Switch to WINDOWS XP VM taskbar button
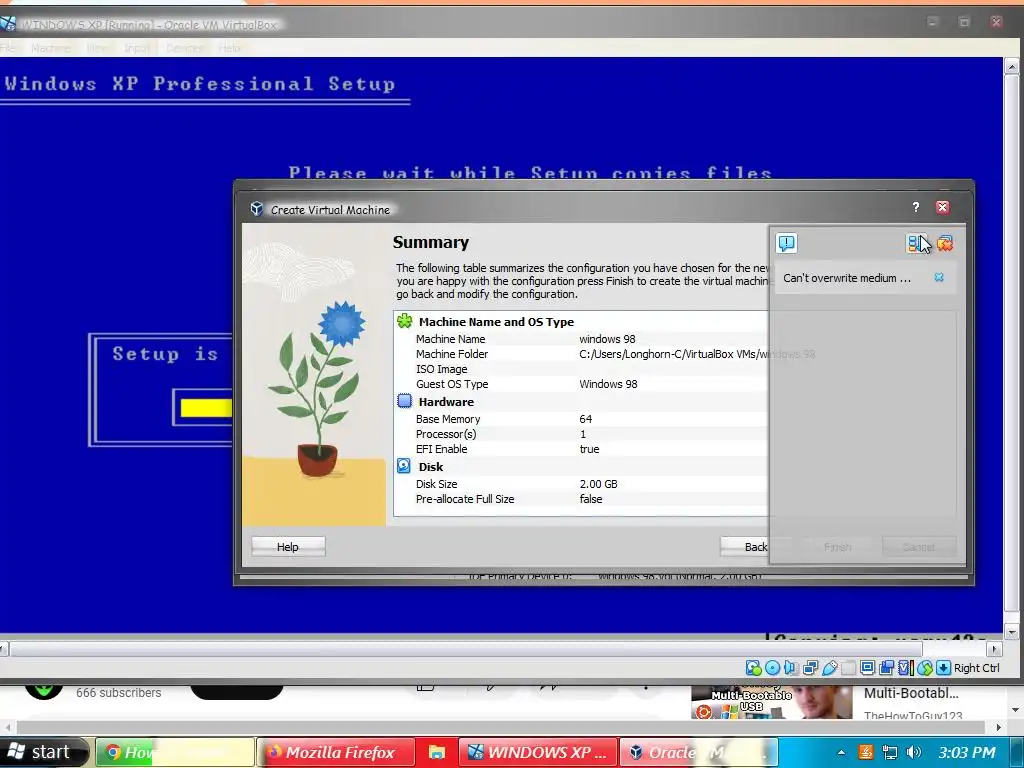The height and width of the screenshot is (768, 1024). [x=537, y=752]
